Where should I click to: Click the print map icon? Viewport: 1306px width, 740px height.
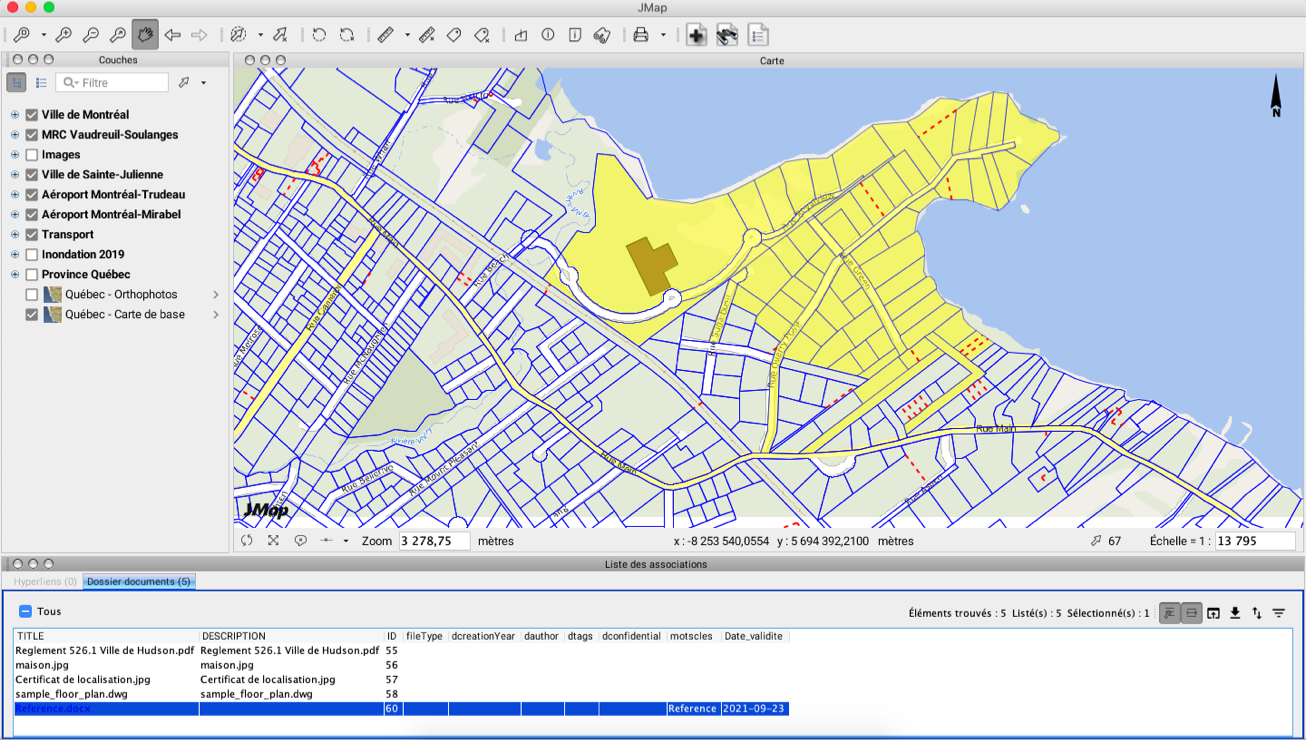pos(641,35)
